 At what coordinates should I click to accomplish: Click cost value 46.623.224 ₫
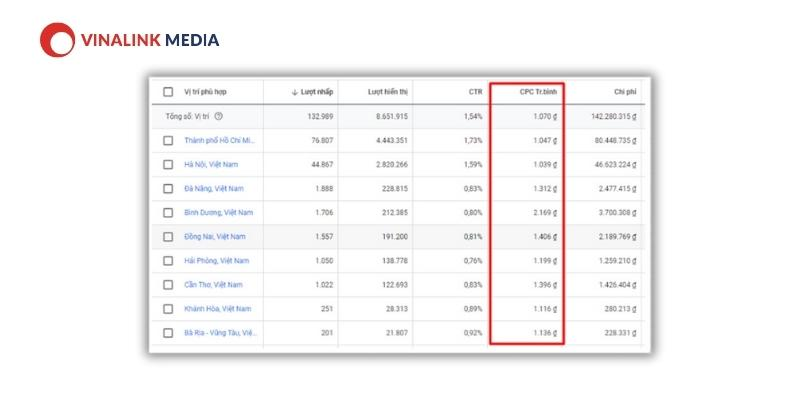(616, 164)
